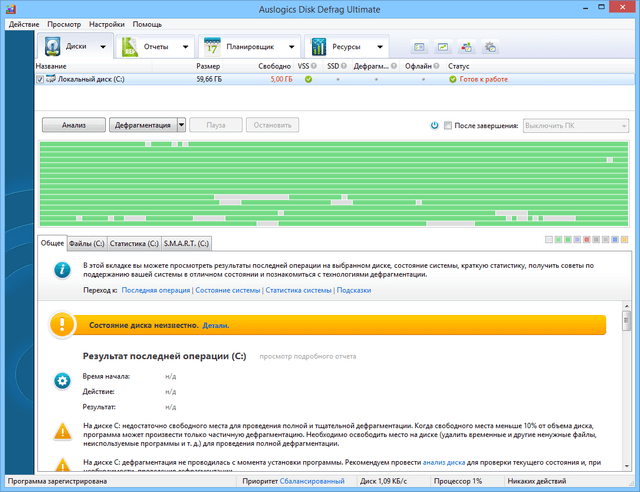Open the Настройки menu

tap(107, 22)
